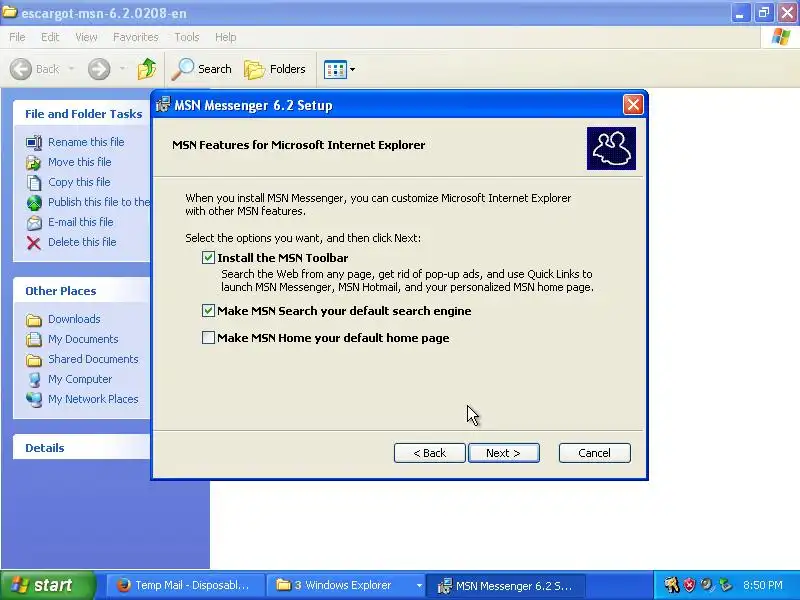This screenshot has height=600, width=800.
Task: Minimize the Explorer window
Action: tap(740, 13)
